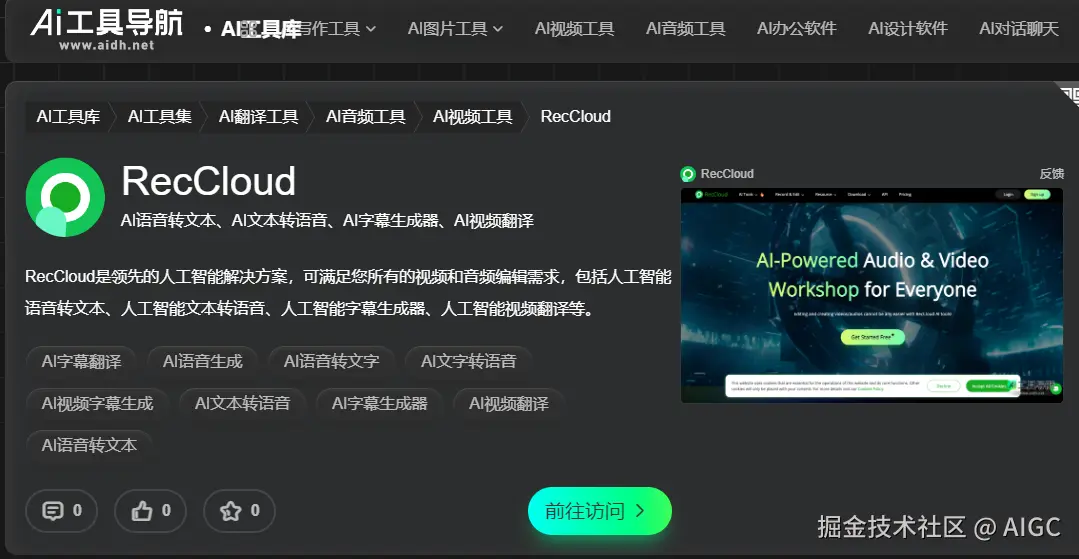This screenshot has height=559, width=1079.
Task: Click small RecCloud icon above preview
Action: (x=687, y=174)
